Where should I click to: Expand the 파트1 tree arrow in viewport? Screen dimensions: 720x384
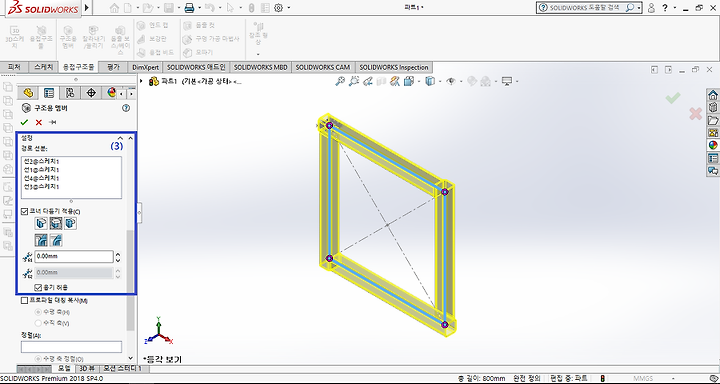pyautogui.click(x=142, y=81)
